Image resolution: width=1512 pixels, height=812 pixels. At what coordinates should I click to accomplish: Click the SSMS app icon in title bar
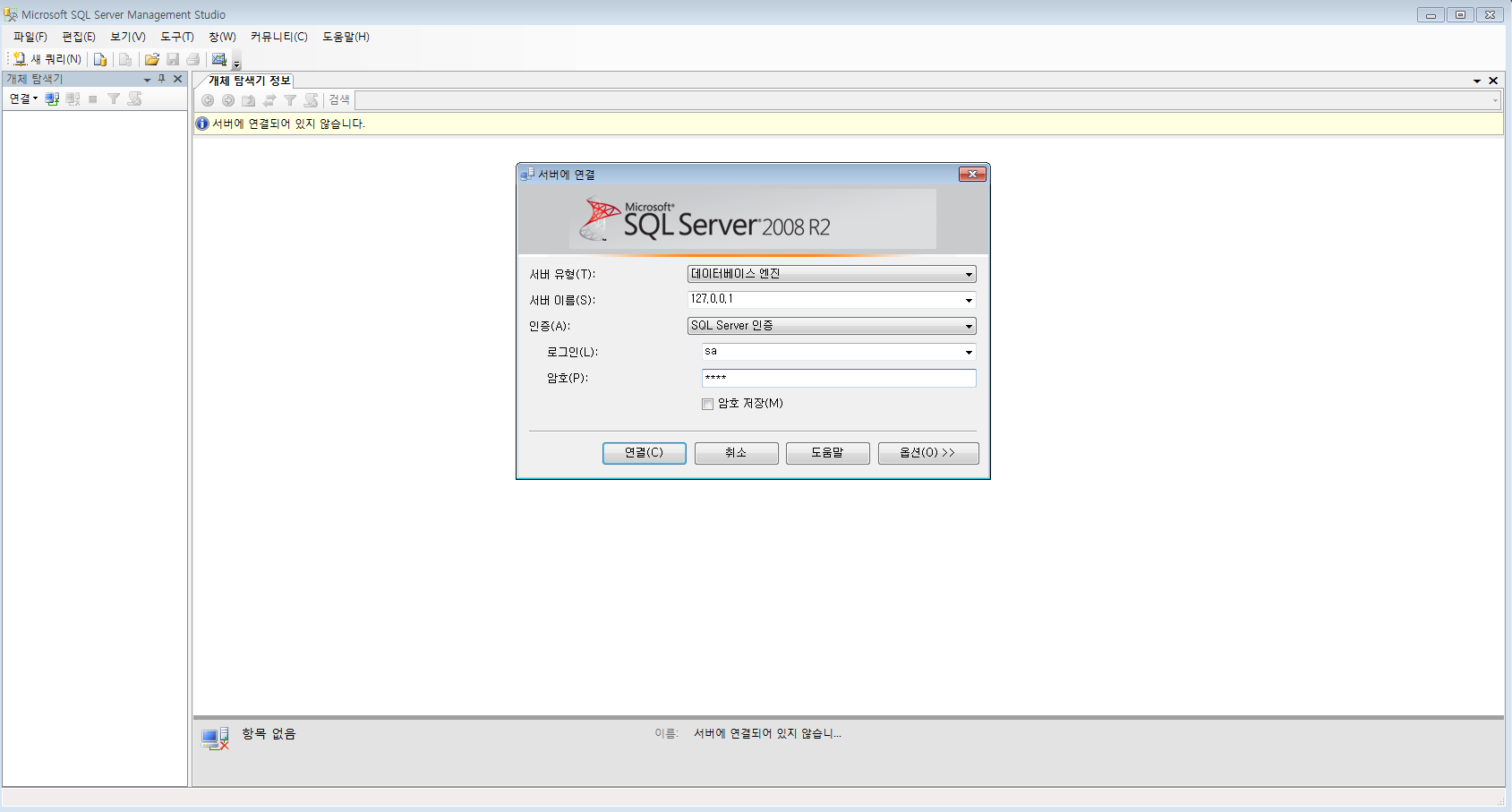pyautogui.click(x=11, y=14)
